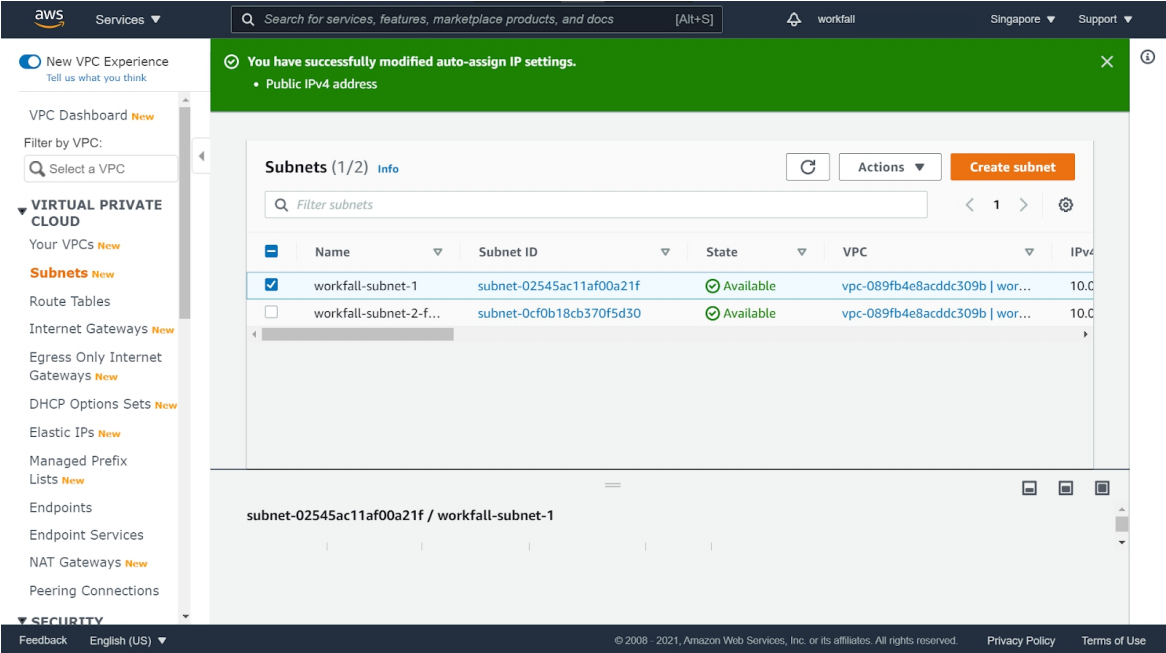
Task: Click the details pane vertical scrollbar thumb
Action: (1122, 524)
